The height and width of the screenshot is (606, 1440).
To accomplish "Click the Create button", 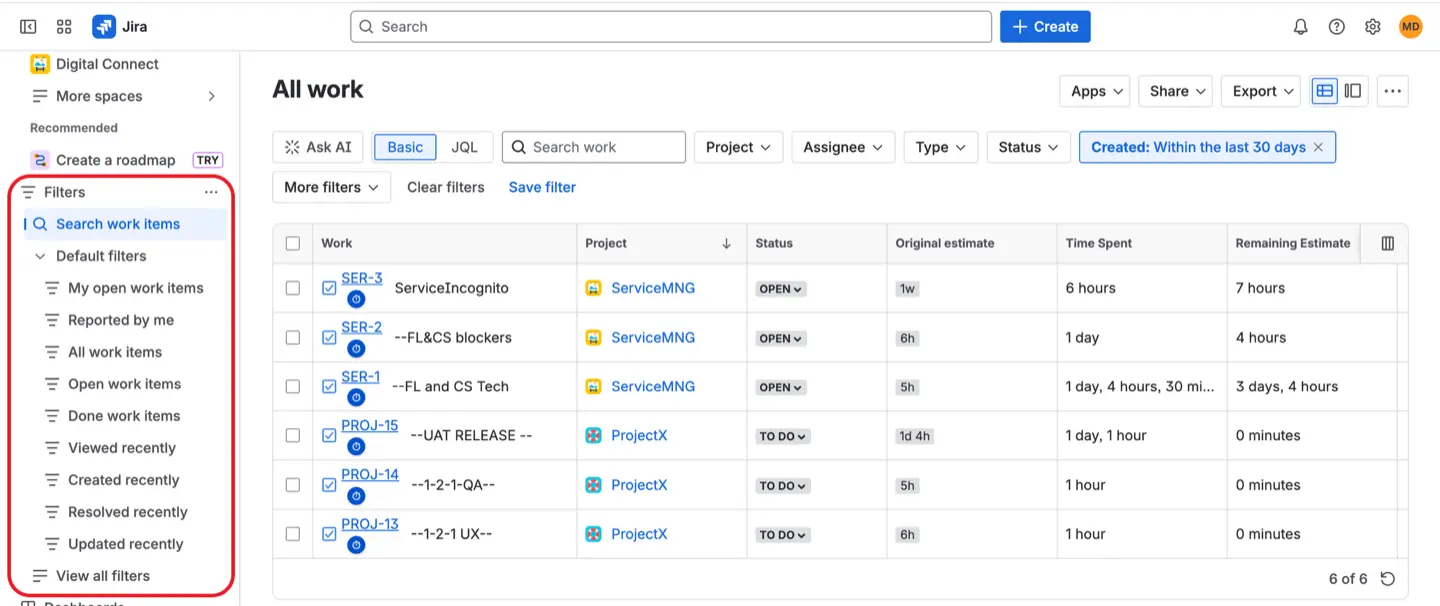I will (x=1044, y=26).
